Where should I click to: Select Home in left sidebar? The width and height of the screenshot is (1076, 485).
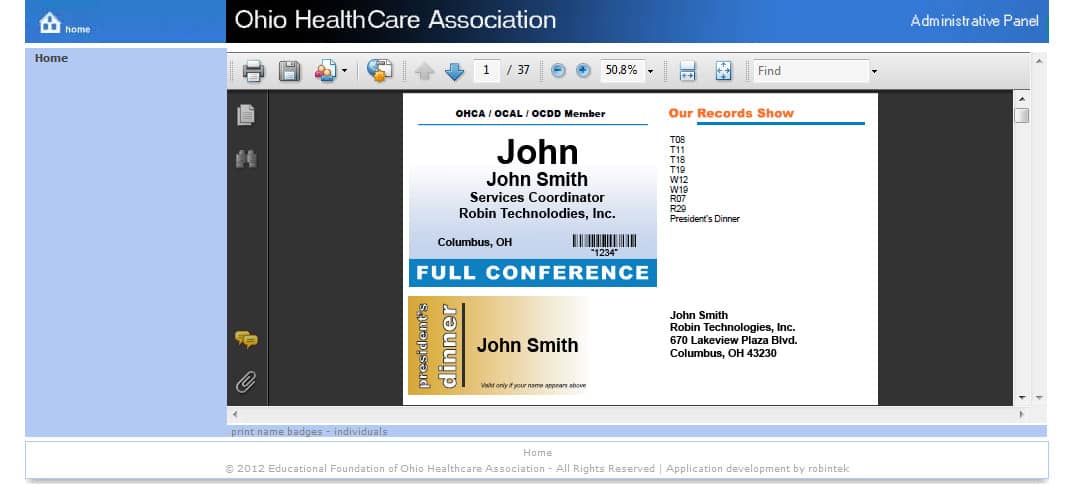[x=51, y=58]
